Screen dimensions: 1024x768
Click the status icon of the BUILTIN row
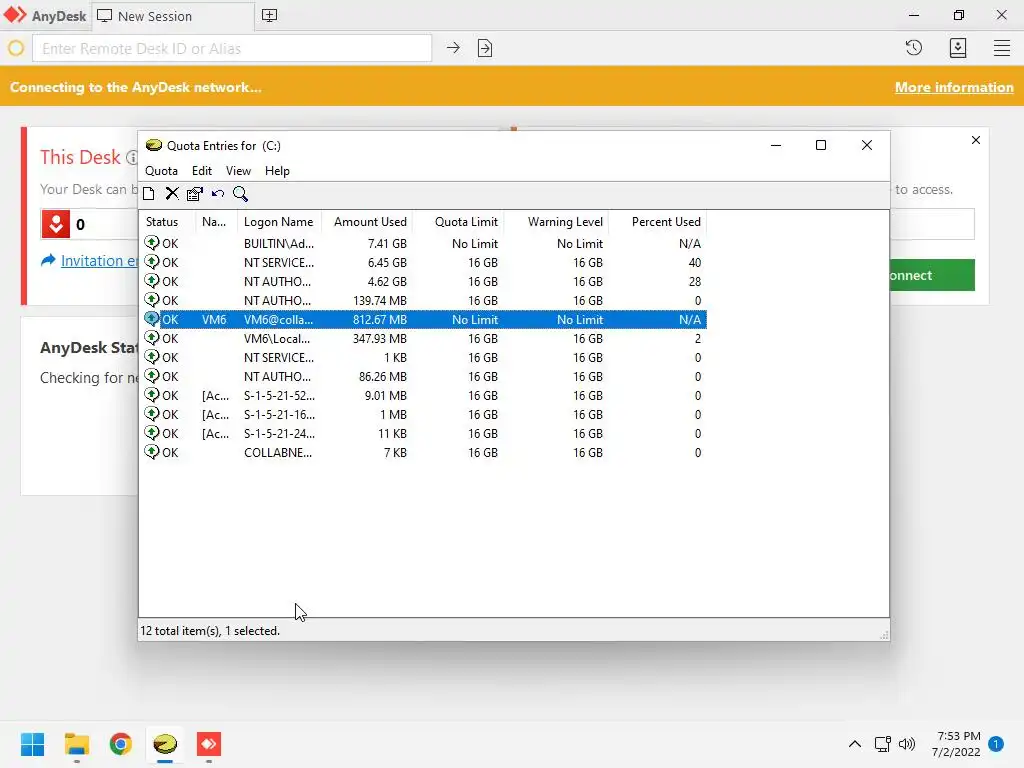click(x=152, y=243)
